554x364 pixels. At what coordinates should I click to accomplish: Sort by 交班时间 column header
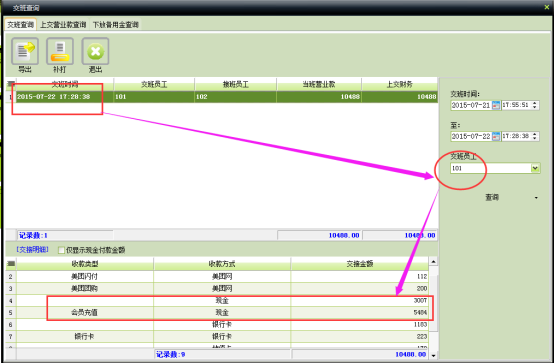(x=65, y=84)
